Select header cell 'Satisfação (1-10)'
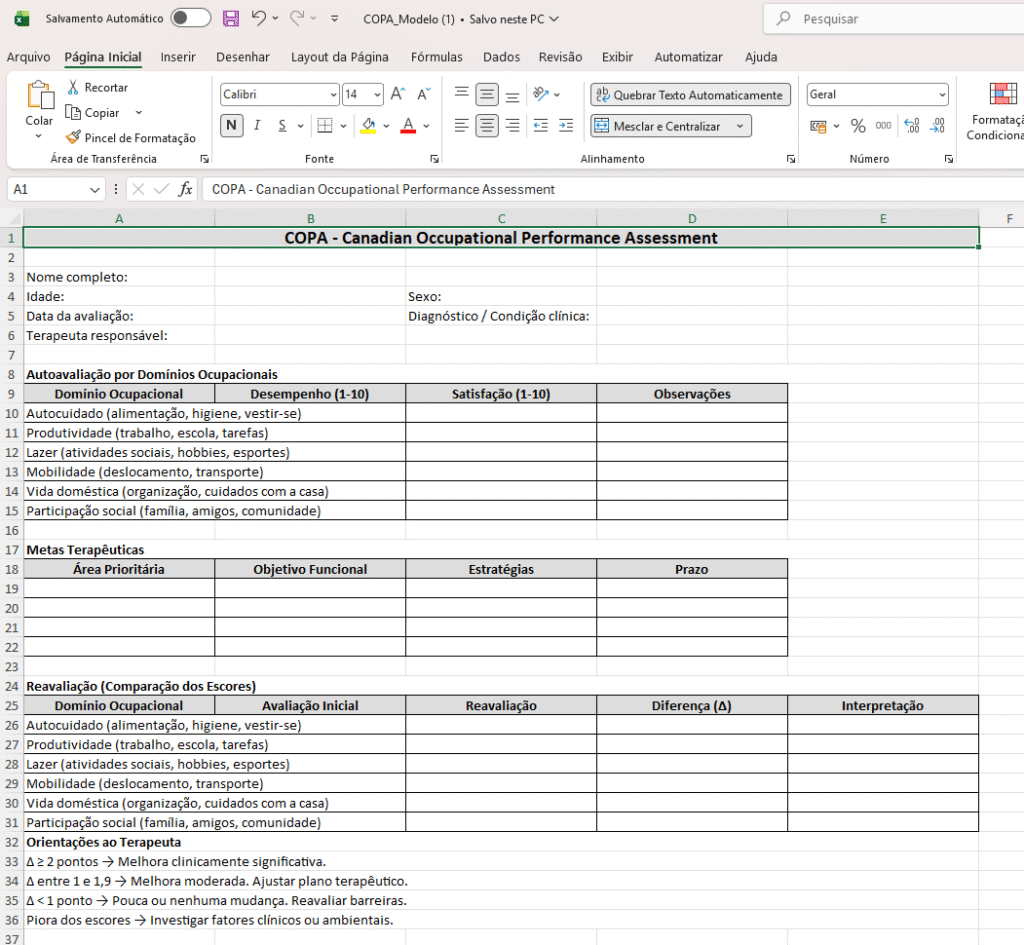Screen dimensions: 1024x945 click(x=501, y=394)
